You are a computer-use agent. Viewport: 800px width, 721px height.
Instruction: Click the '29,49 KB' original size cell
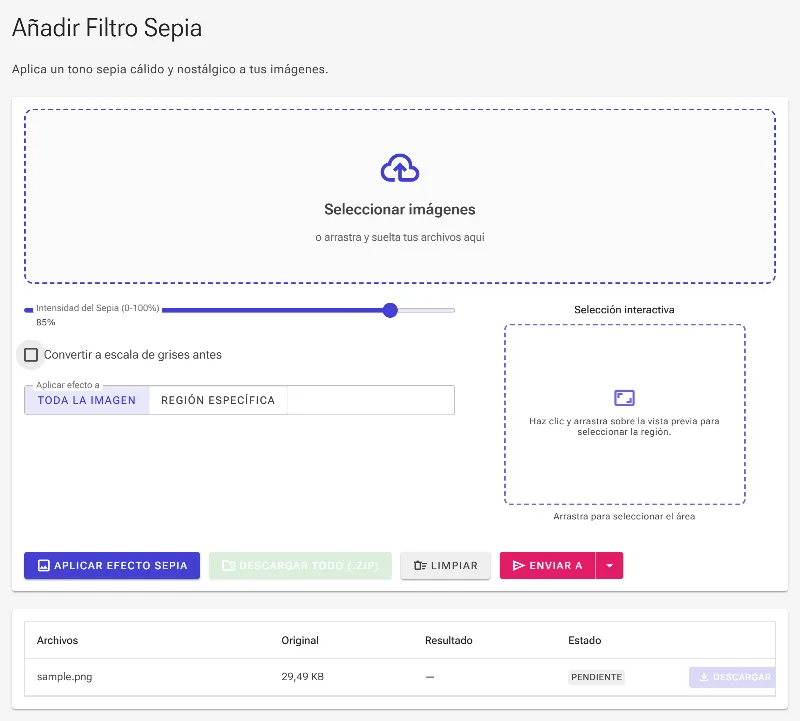302,677
